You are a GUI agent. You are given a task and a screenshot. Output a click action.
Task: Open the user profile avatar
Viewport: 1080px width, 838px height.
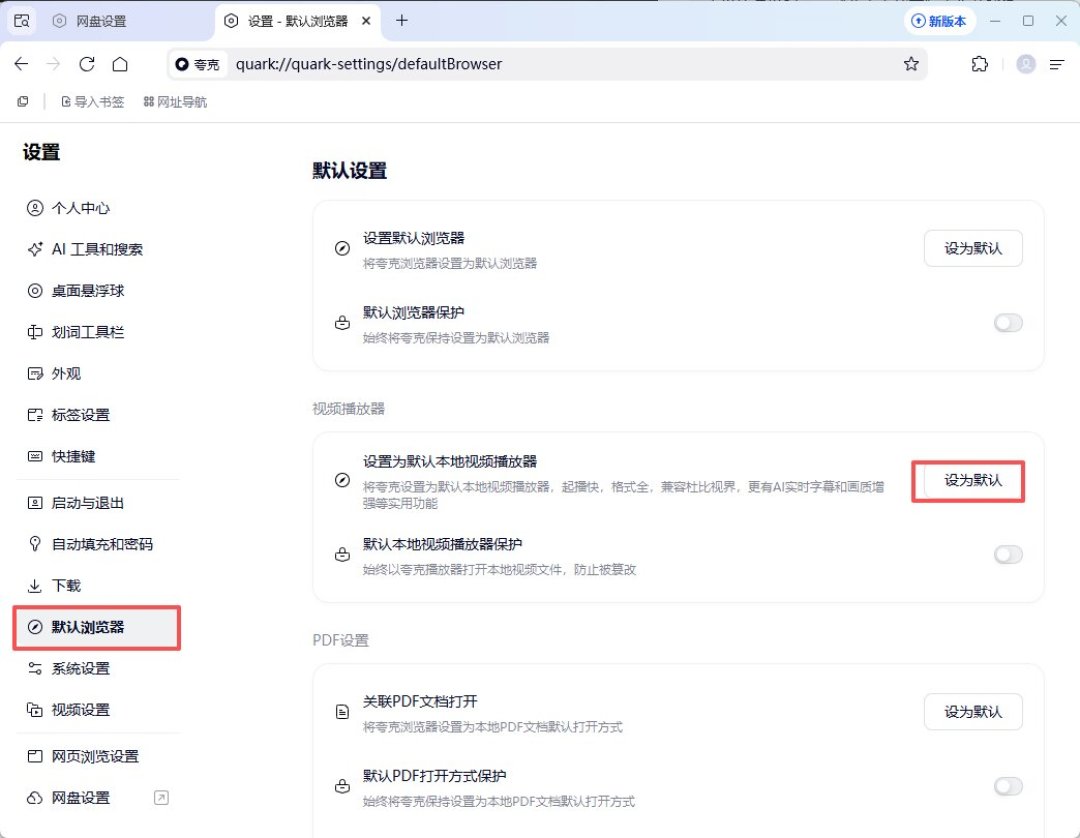point(1026,64)
